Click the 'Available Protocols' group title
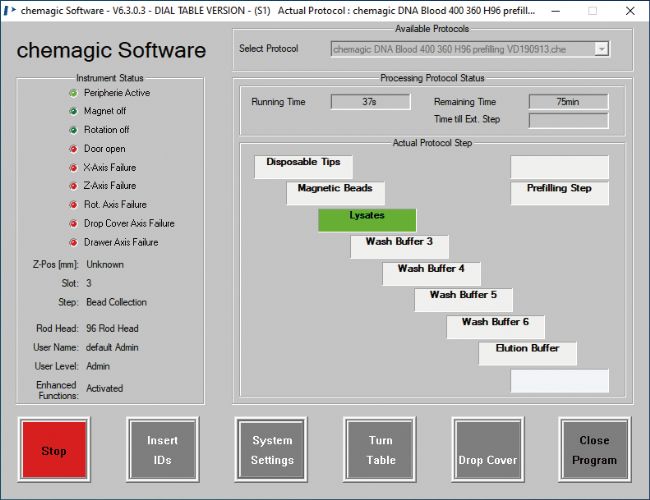 pos(432,29)
